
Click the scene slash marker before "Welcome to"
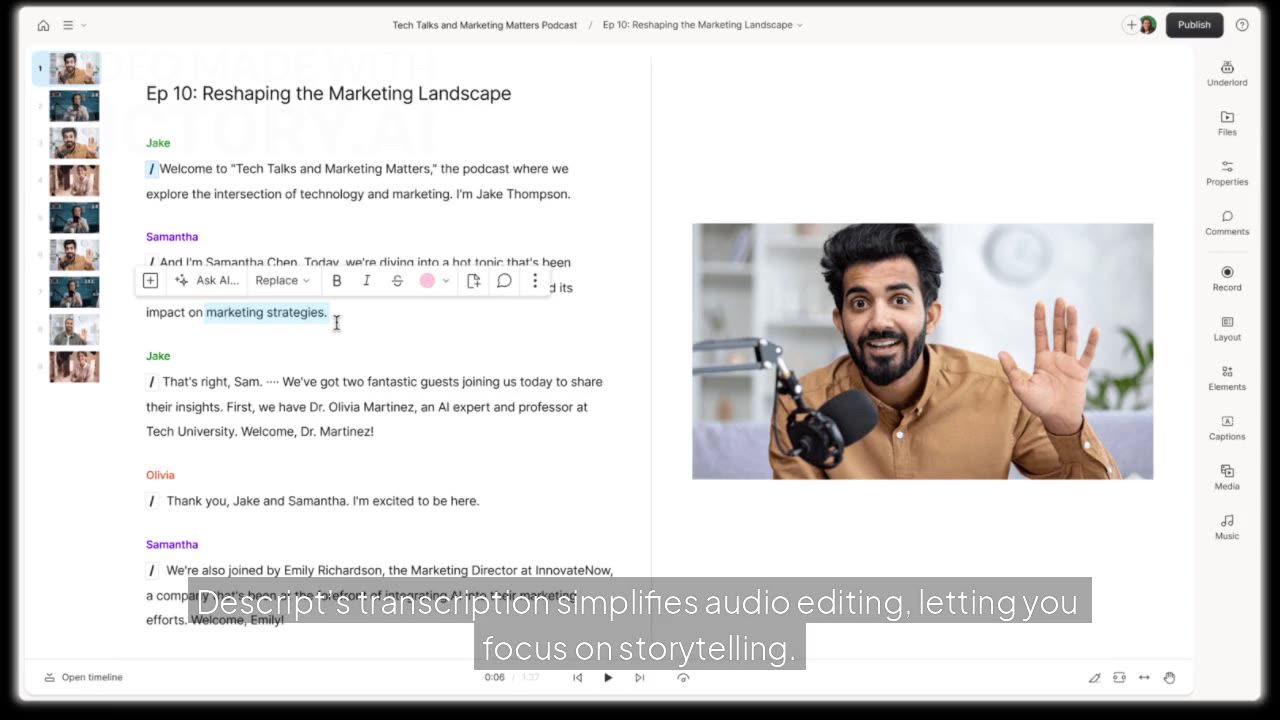[152, 169]
